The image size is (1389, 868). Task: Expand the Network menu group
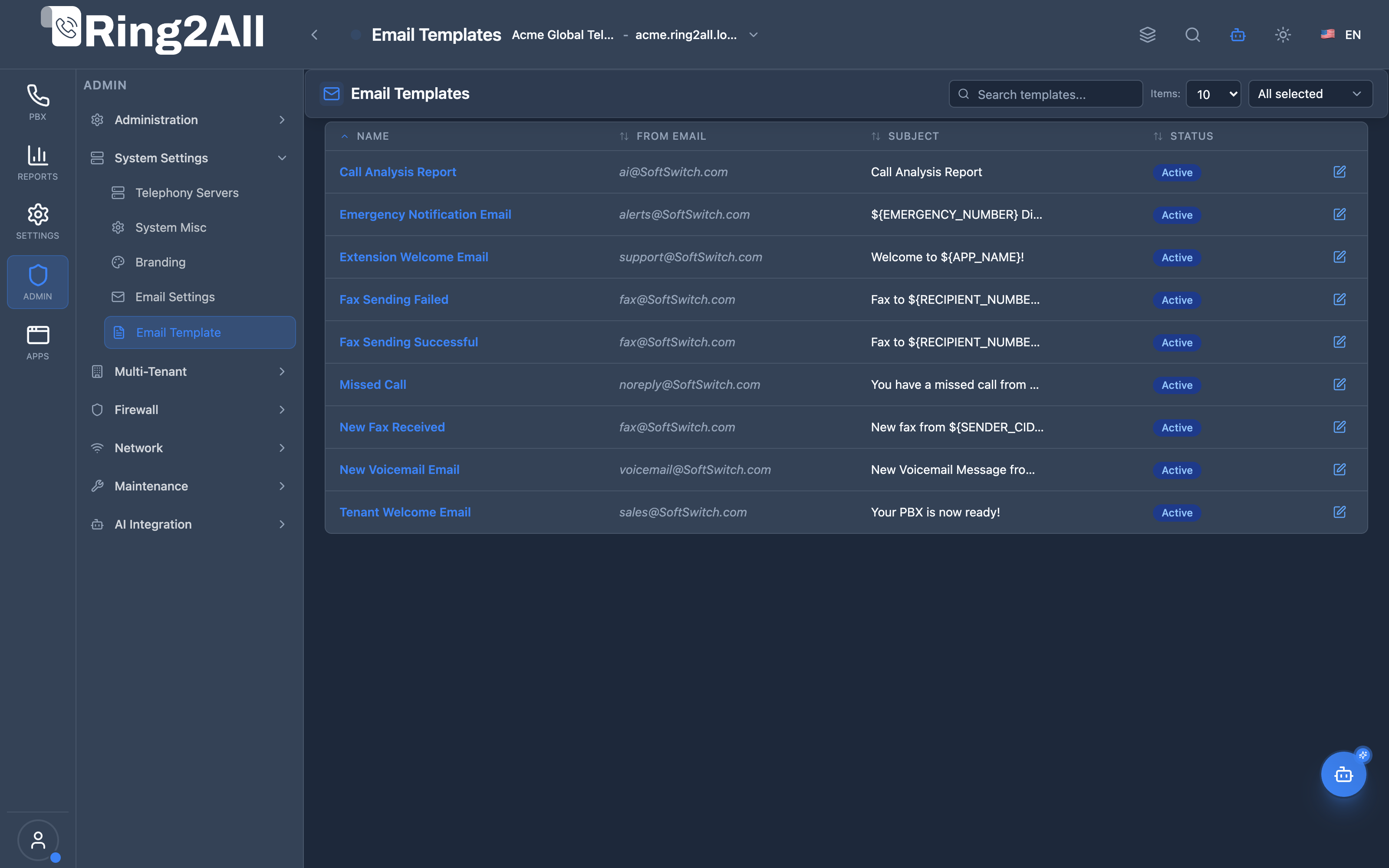[188, 448]
